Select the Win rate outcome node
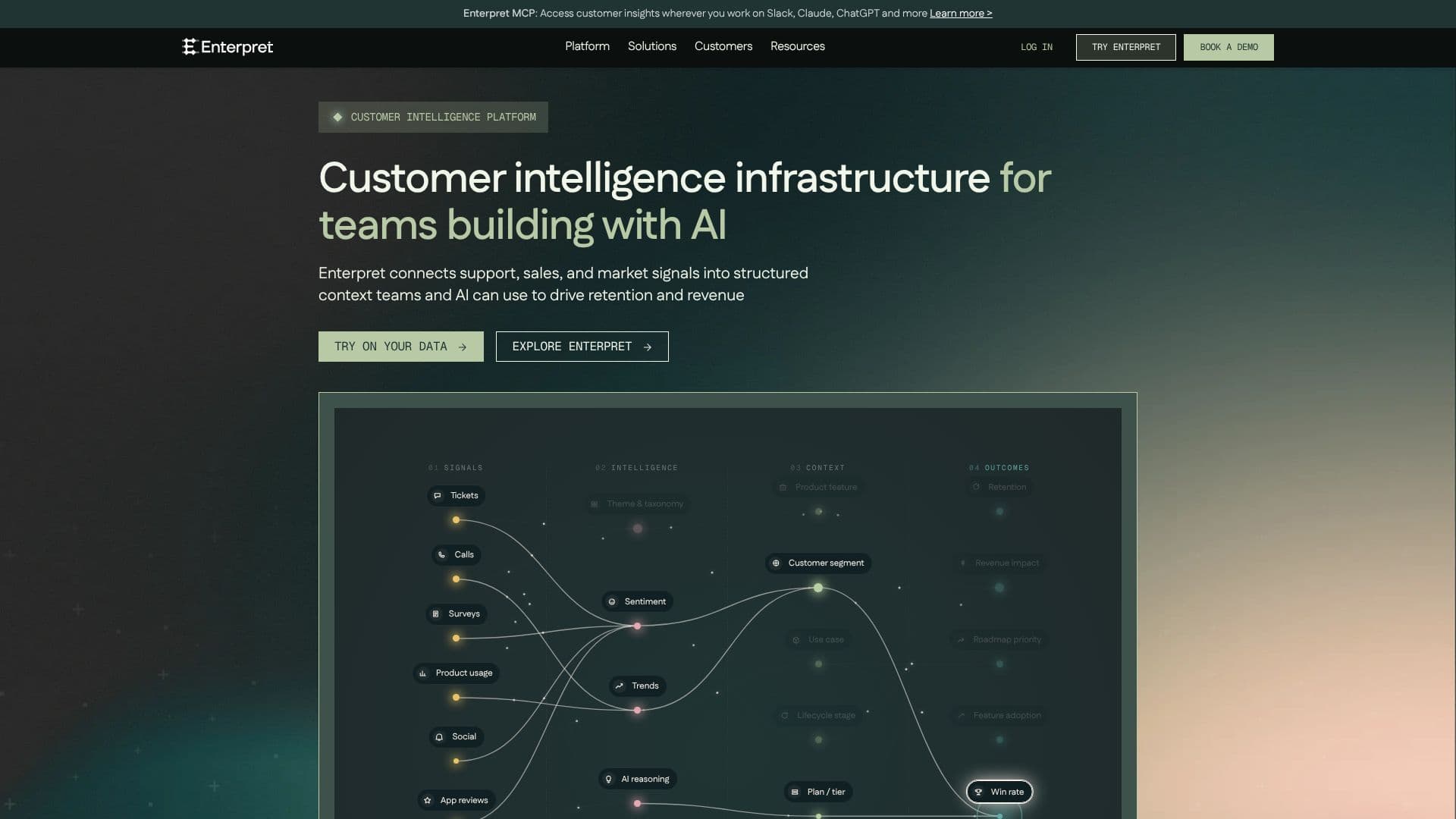 coord(999,792)
